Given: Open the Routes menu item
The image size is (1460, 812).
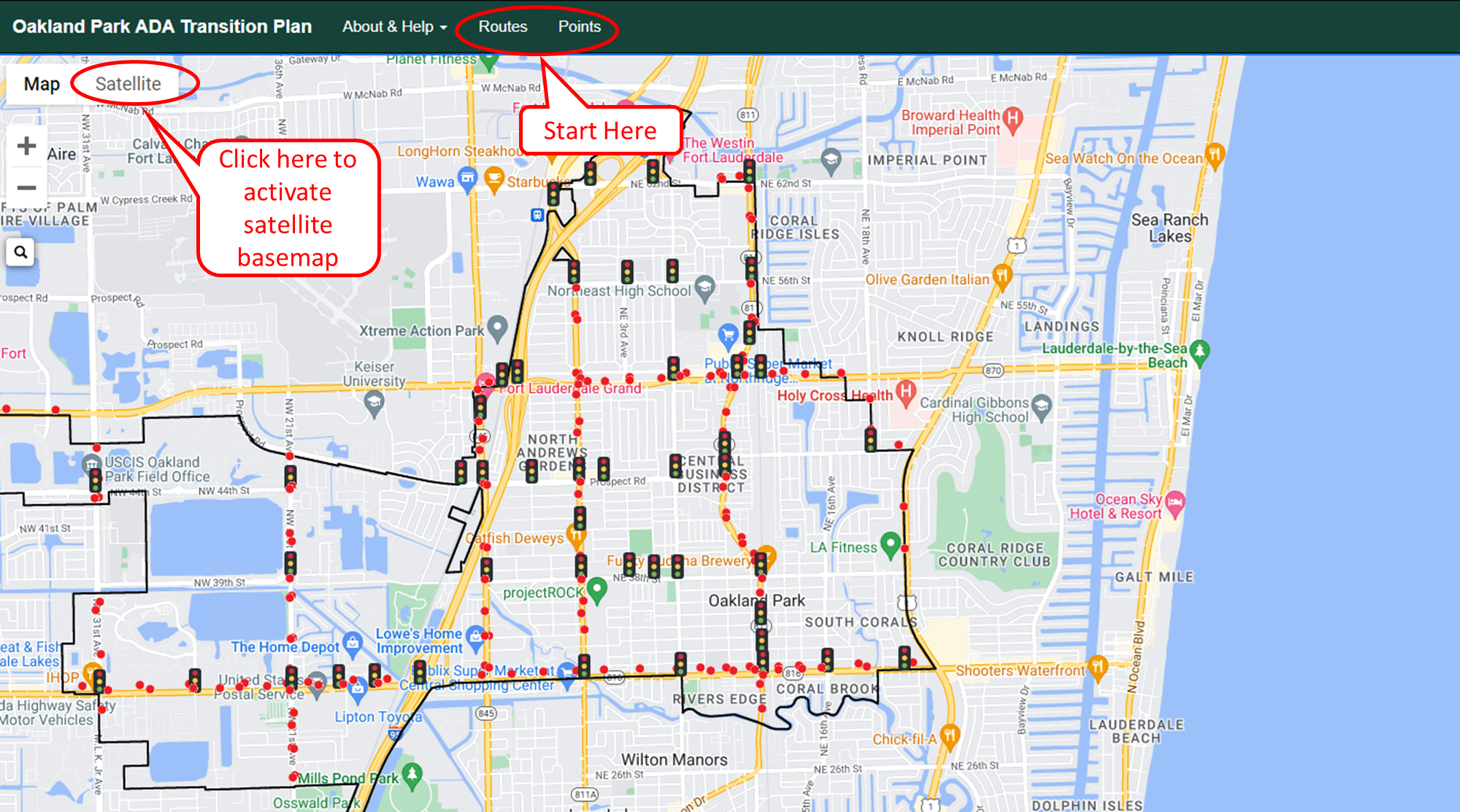Looking at the screenshot, I should click(502, 27).
